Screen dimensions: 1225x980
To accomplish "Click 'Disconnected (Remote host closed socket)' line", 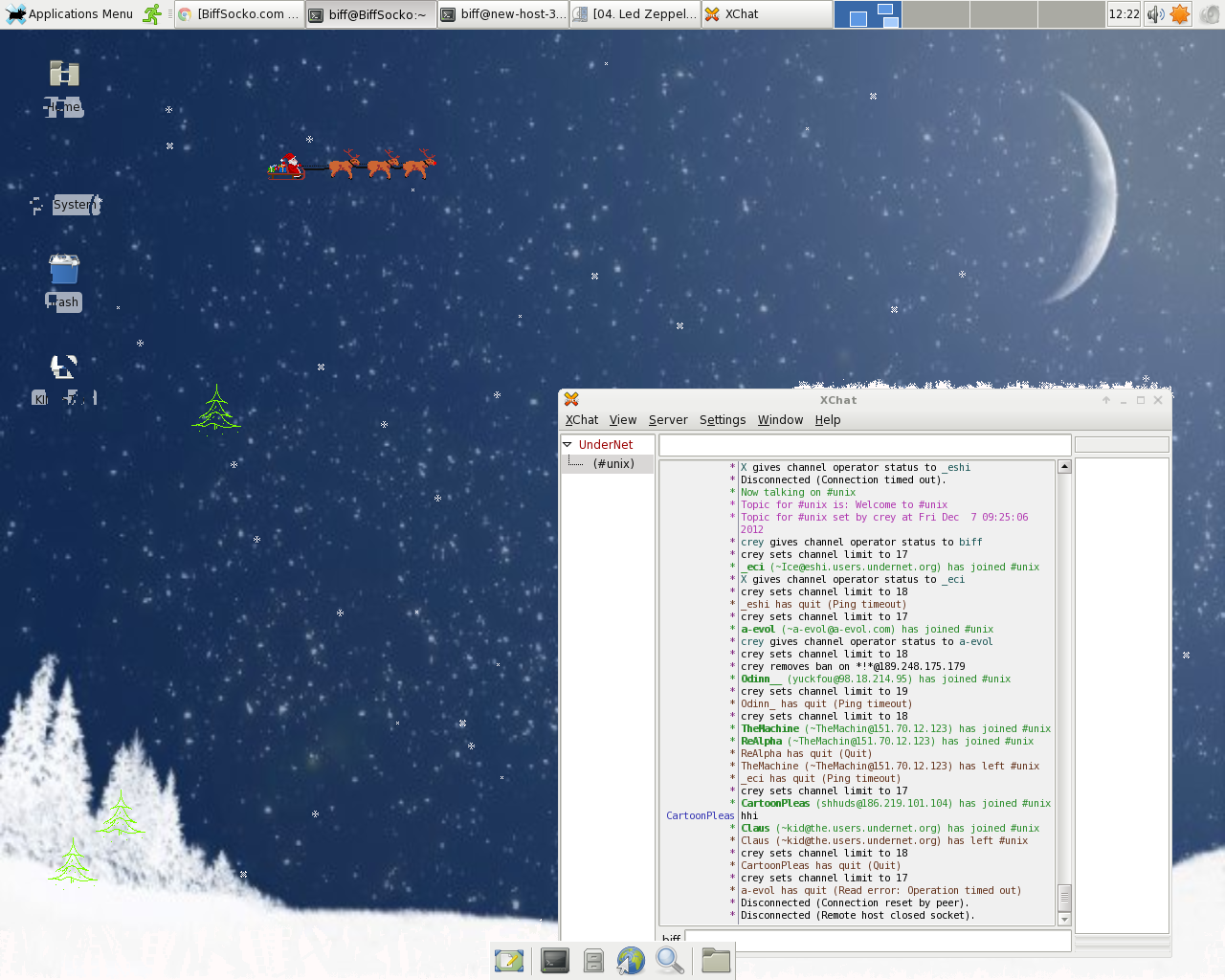I will click(x=857, y=916).
